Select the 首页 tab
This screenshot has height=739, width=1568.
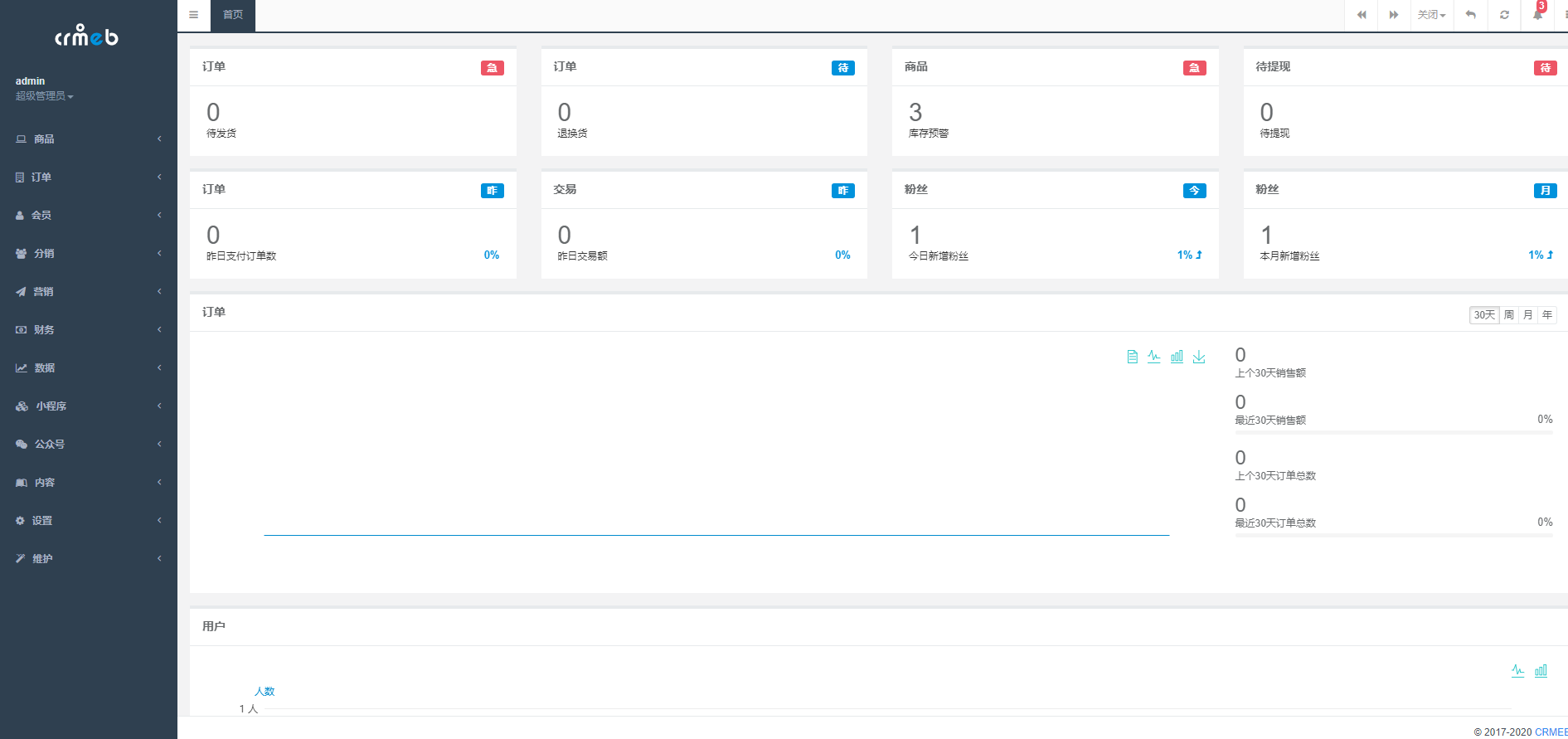click(233, 15)
